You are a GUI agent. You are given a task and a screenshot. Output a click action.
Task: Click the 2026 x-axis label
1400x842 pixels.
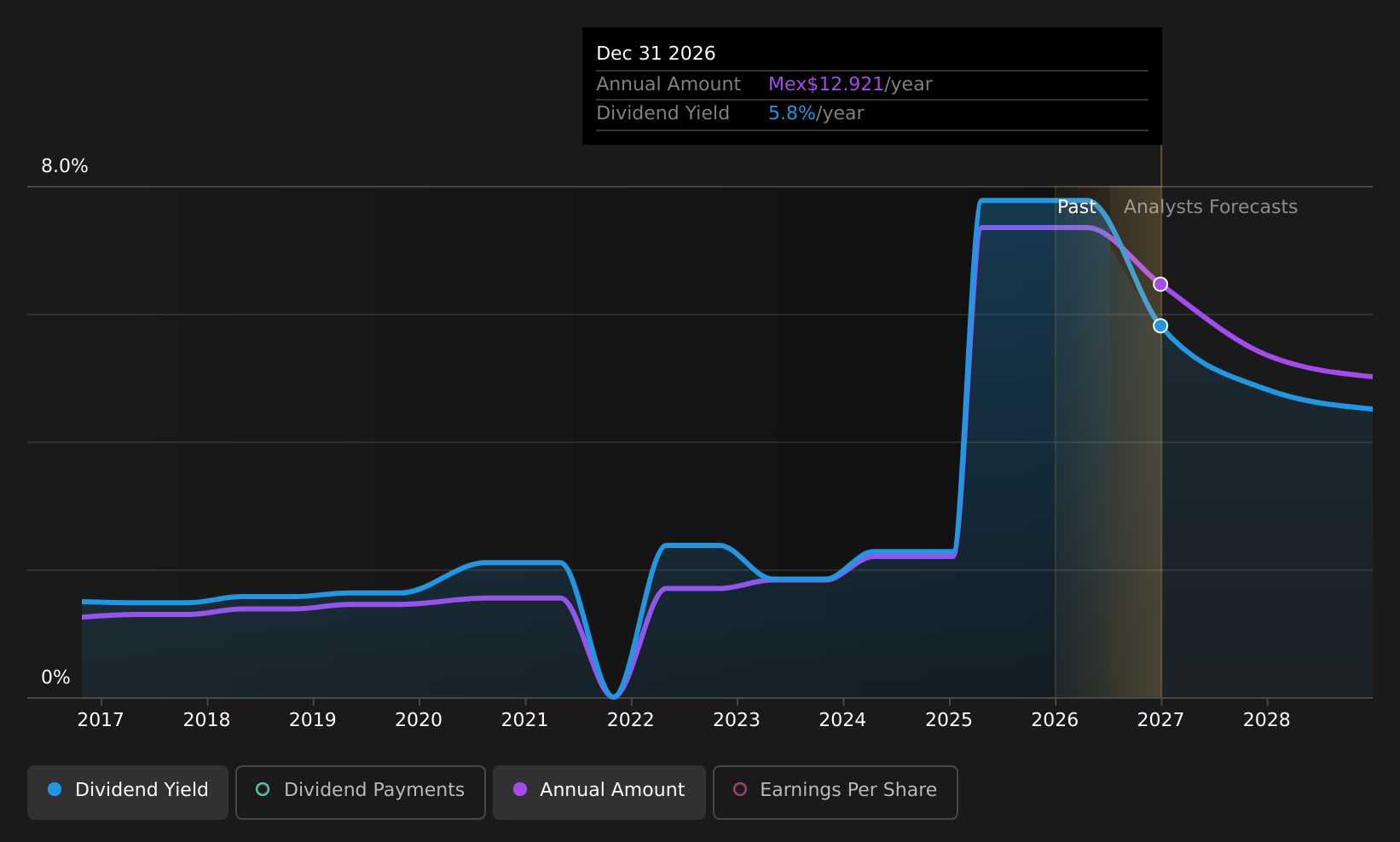[x=1055, y=720]
